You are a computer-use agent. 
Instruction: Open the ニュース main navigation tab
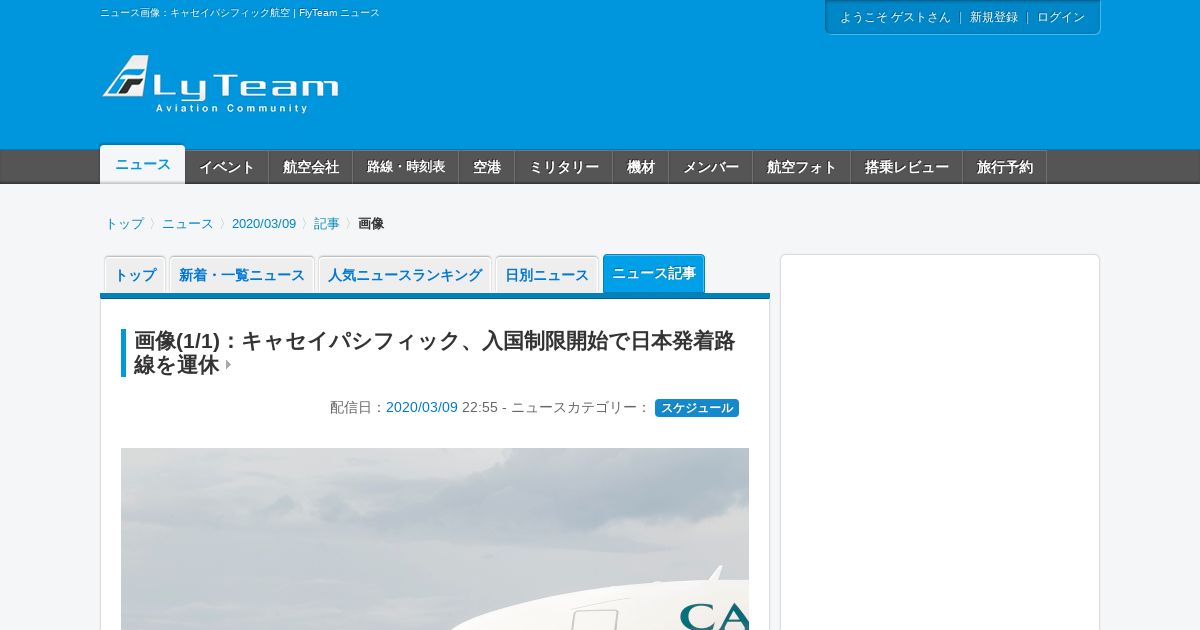coord(142,165)
